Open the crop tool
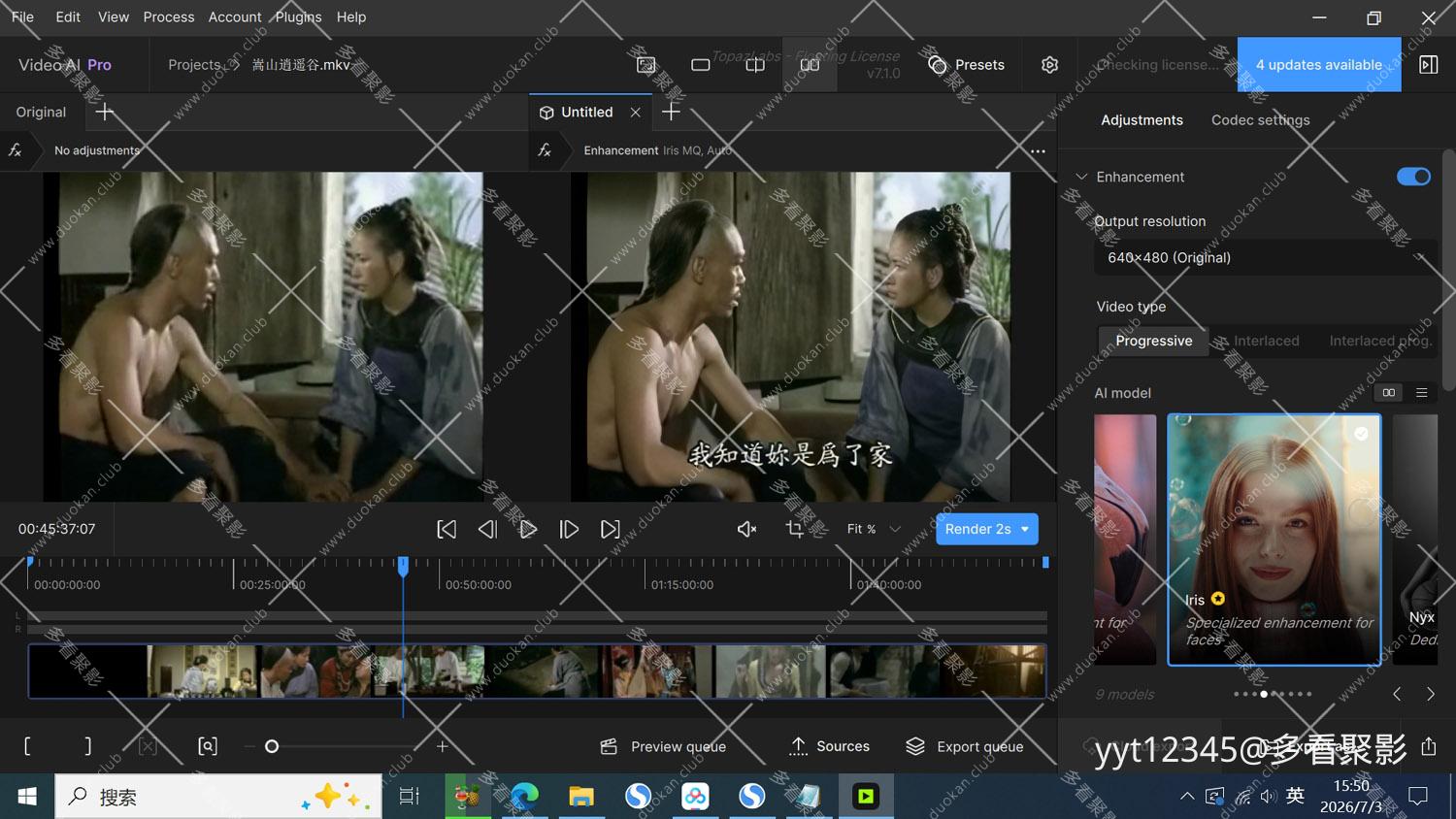 click(x=795, y=529)
